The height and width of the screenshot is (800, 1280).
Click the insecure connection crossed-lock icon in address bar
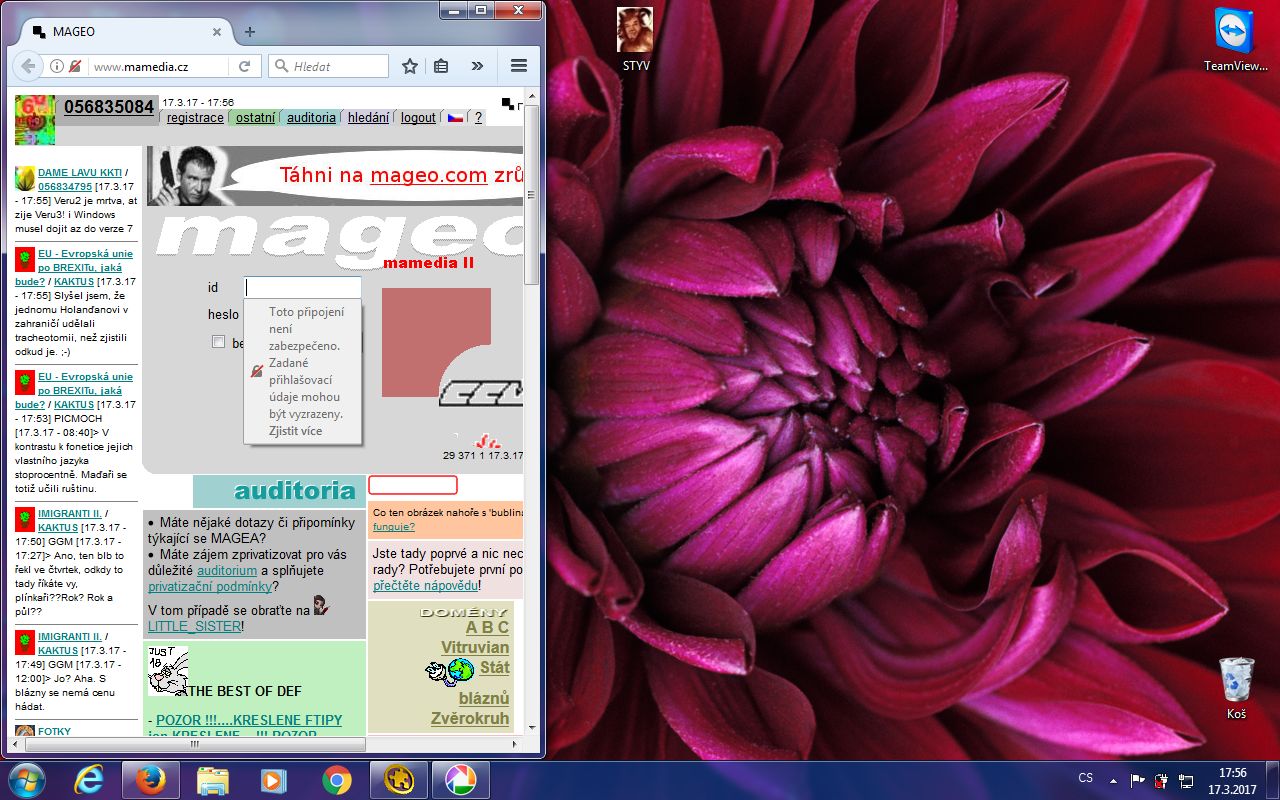click(74, 66)
